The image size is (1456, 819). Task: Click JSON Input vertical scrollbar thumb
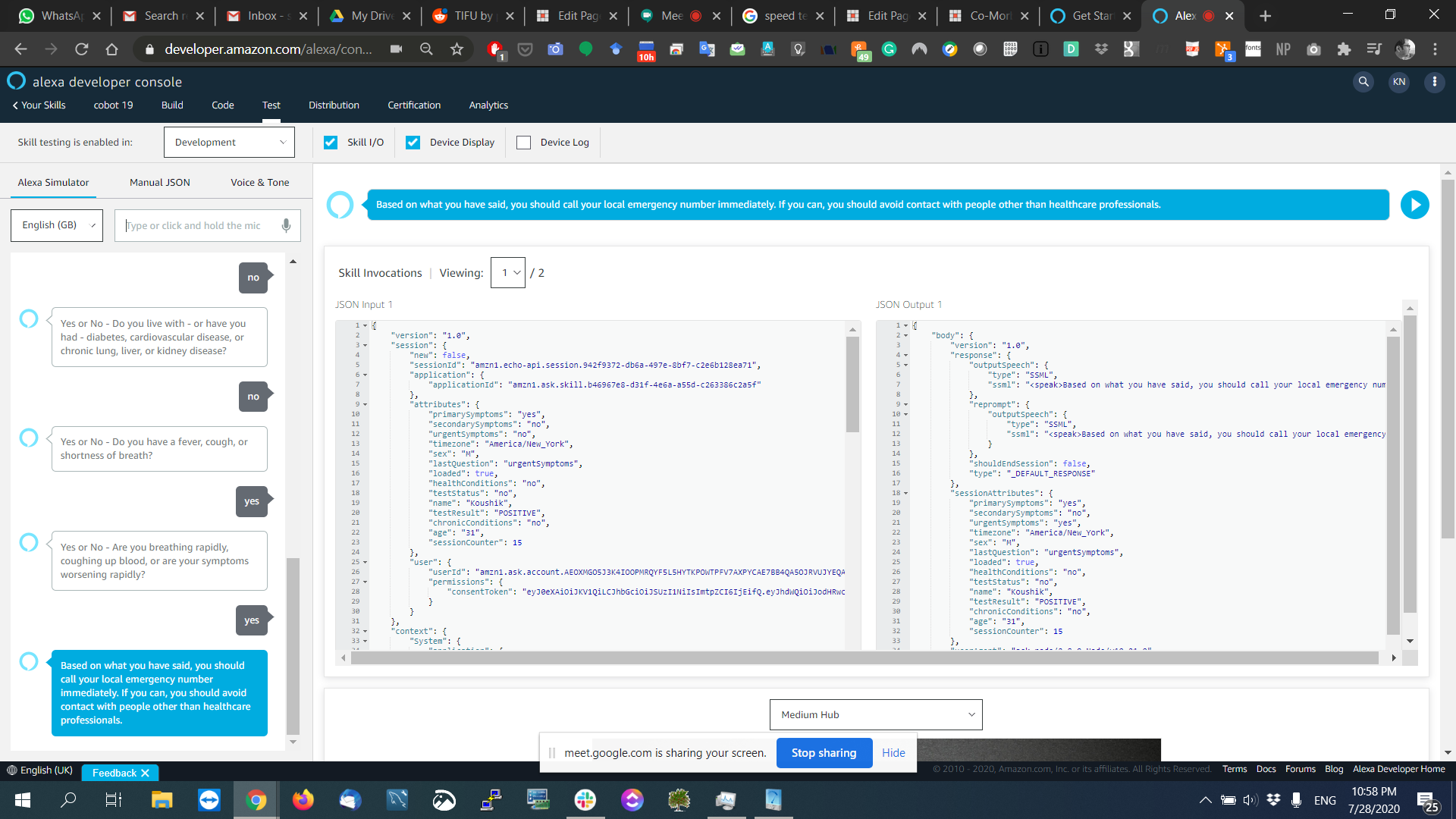tap(852, 383)
